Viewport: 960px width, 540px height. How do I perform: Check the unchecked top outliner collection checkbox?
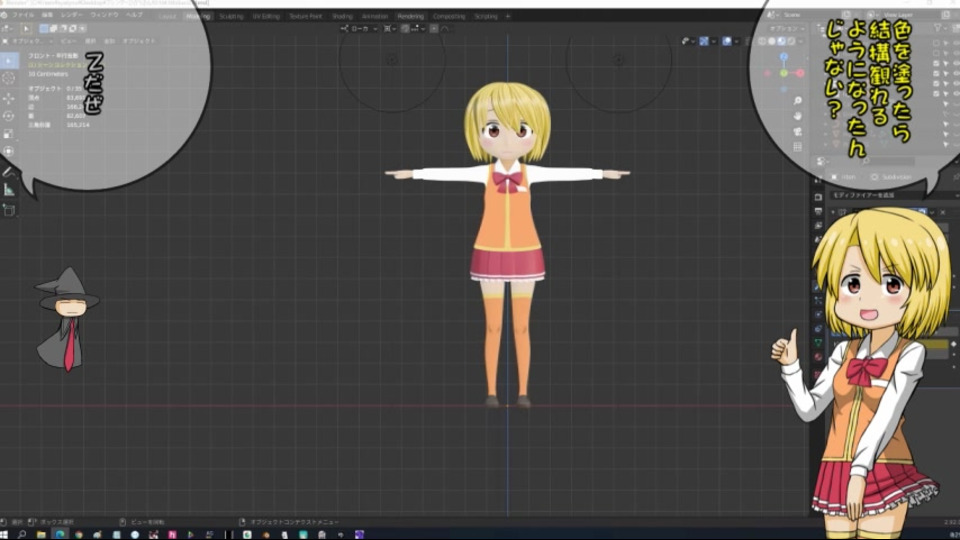point(937,43)
